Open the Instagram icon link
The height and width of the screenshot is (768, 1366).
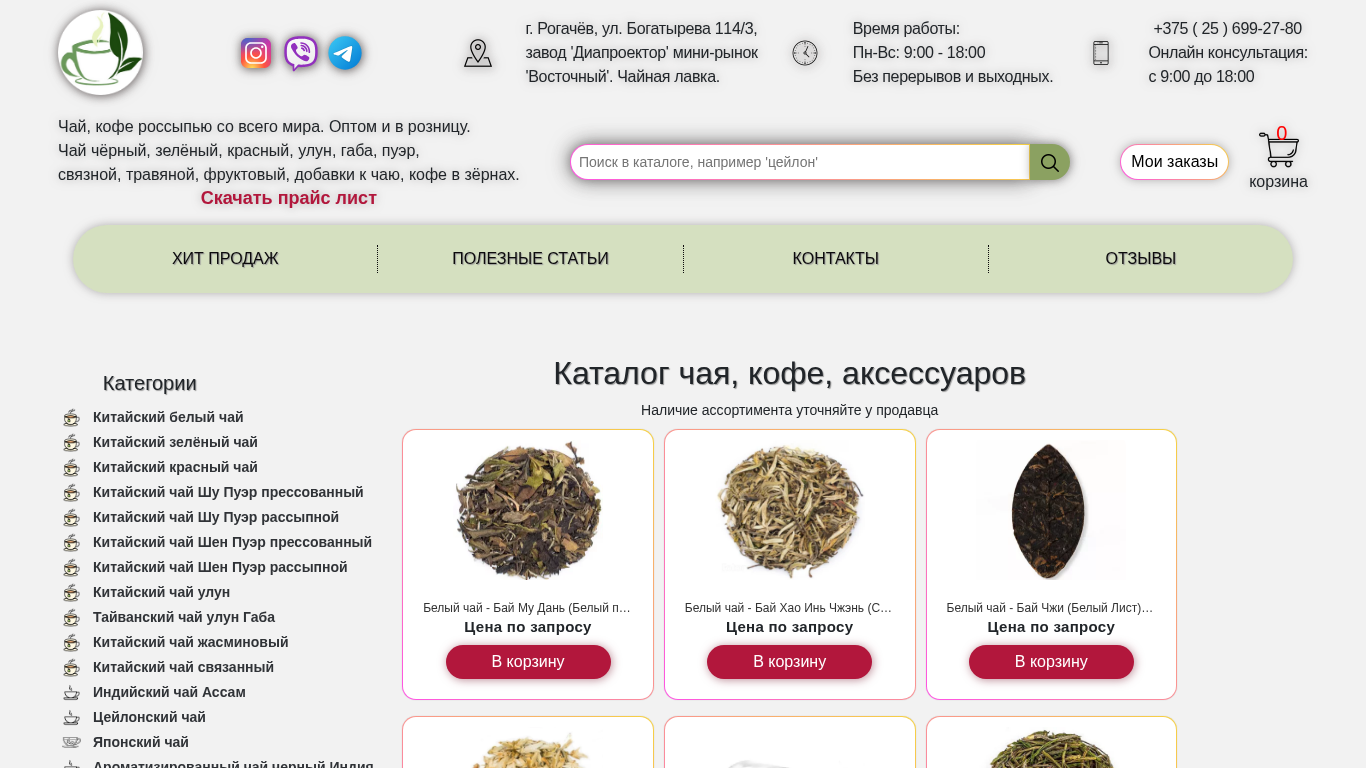pos(256,53)
